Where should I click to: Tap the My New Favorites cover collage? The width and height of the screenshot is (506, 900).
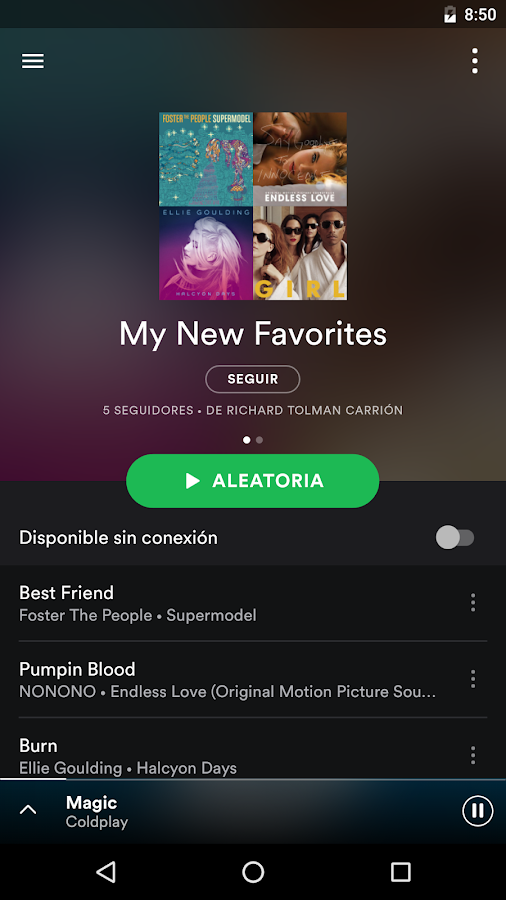pyautogui.click(x=253, y=206)
